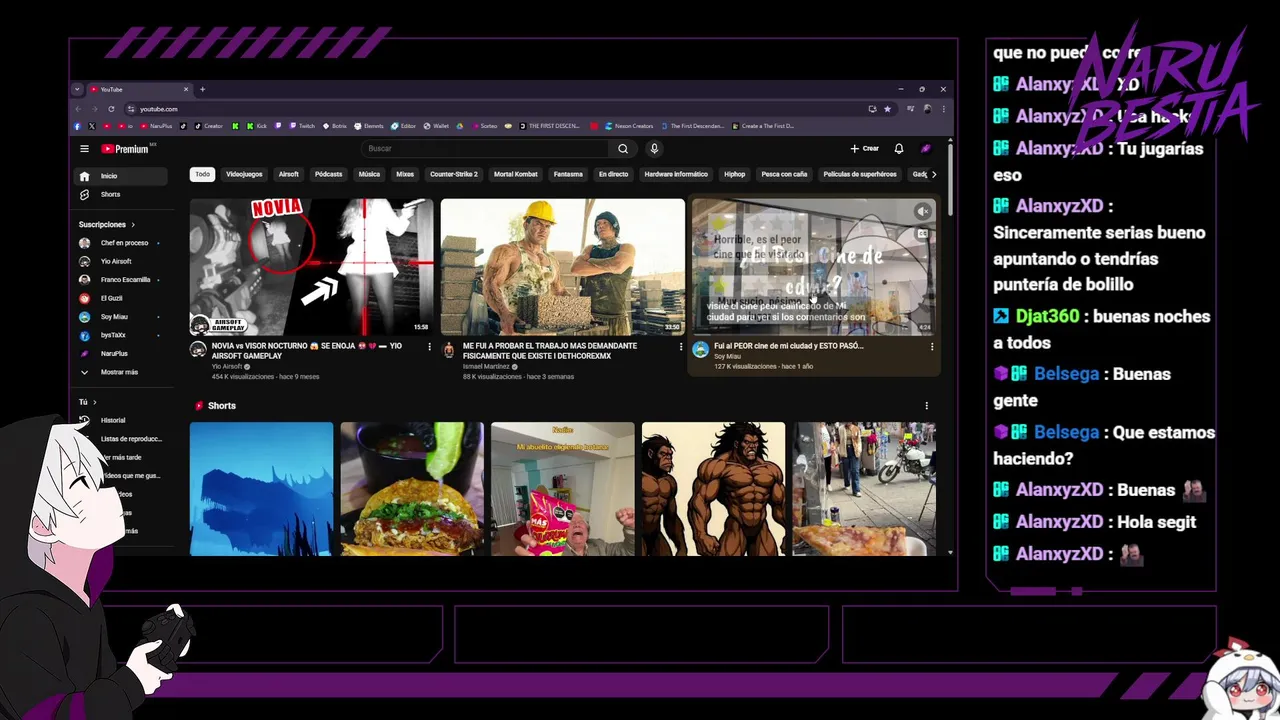Open options menu for Ismael Martinez video
The width and height of the screenshot is (1280, 720).
coord(681,347)
